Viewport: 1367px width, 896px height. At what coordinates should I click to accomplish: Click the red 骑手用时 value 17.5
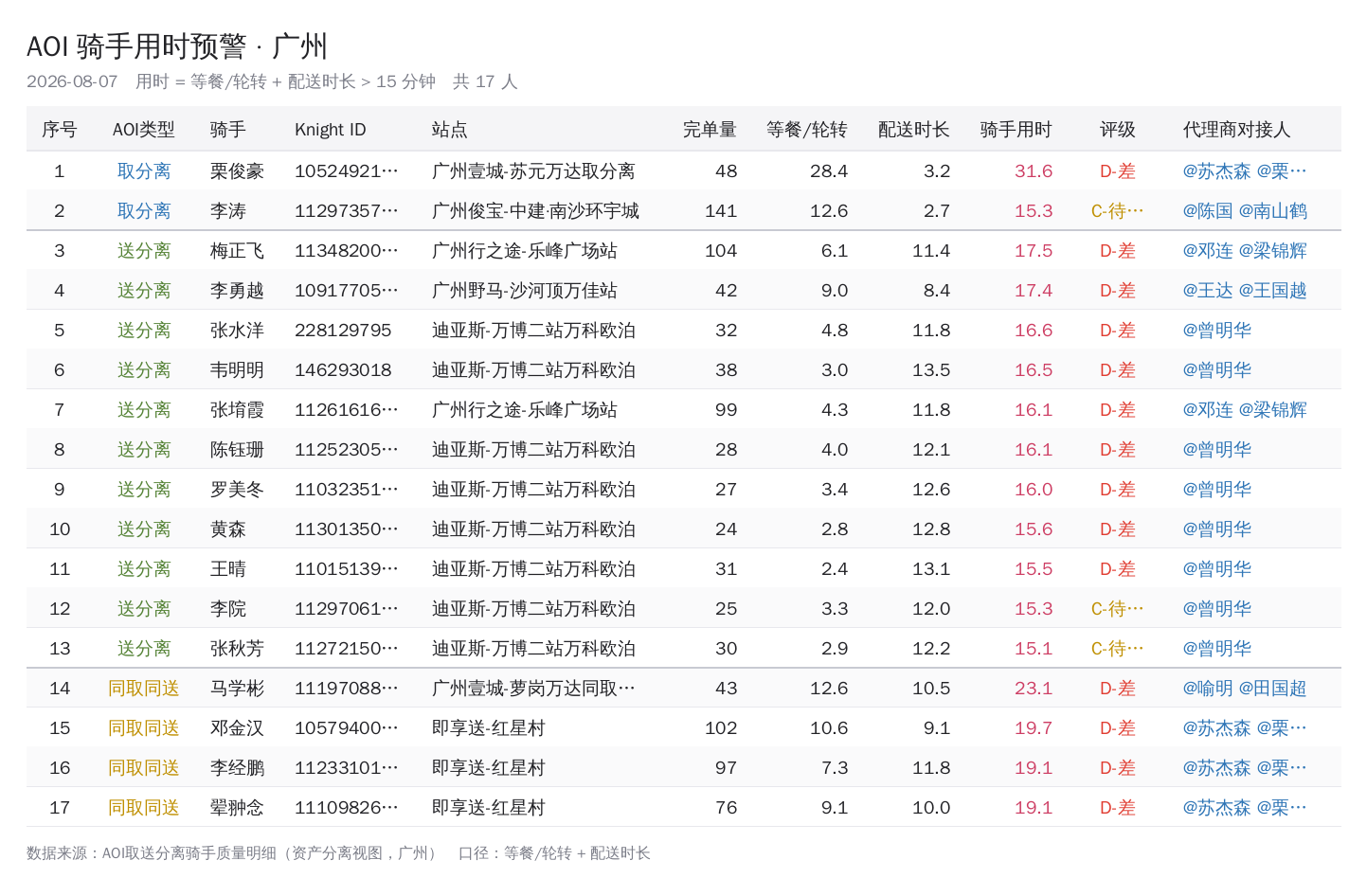tap(1034, 251)
